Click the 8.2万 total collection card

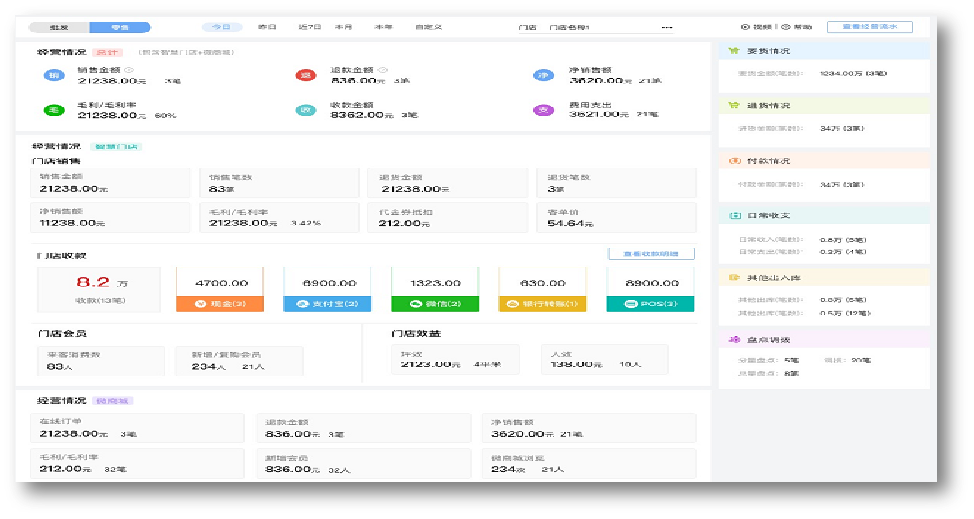pyautogui.click(x=99, y=289)
